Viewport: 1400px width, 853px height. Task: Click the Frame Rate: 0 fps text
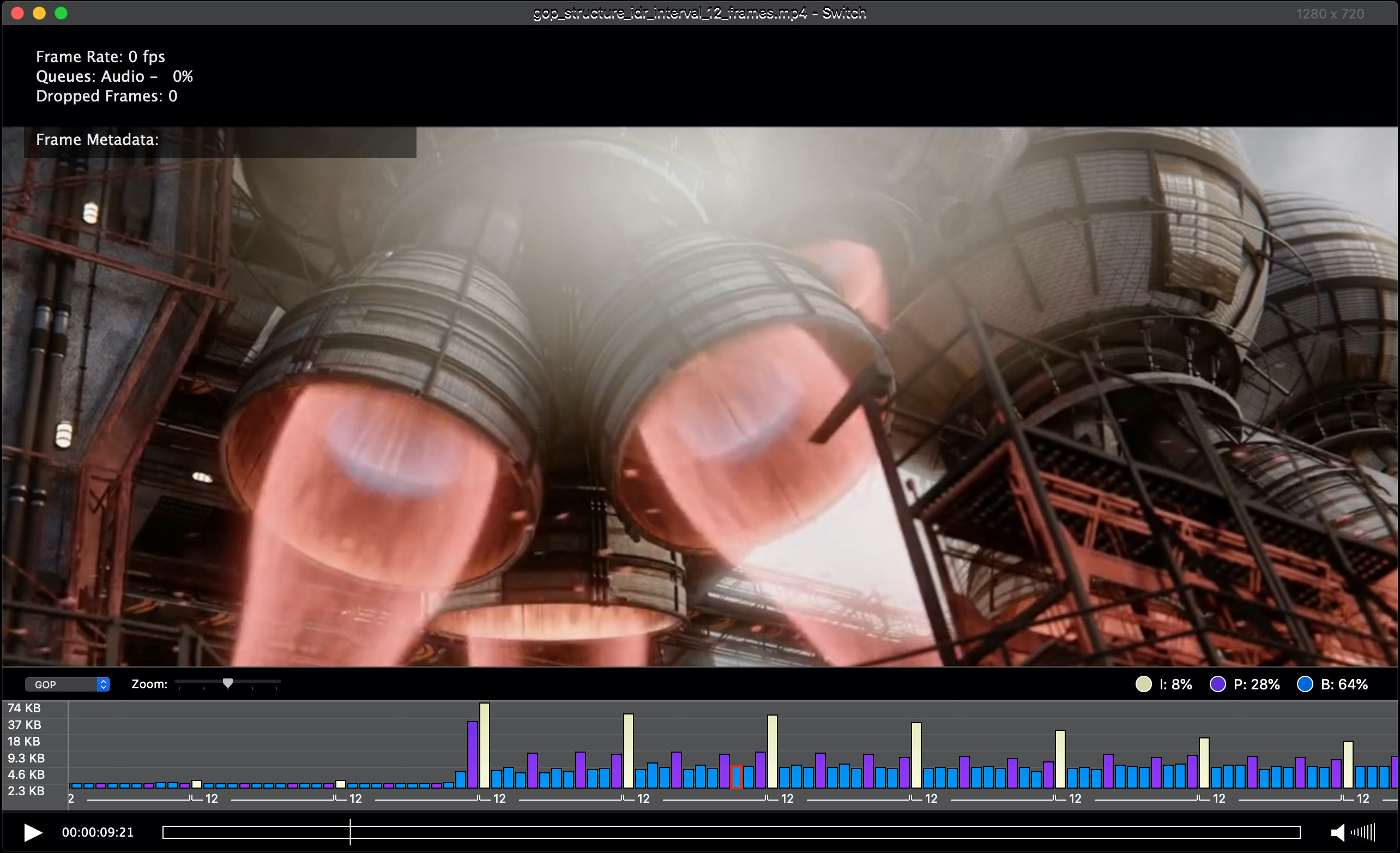[x=100, y=57]
